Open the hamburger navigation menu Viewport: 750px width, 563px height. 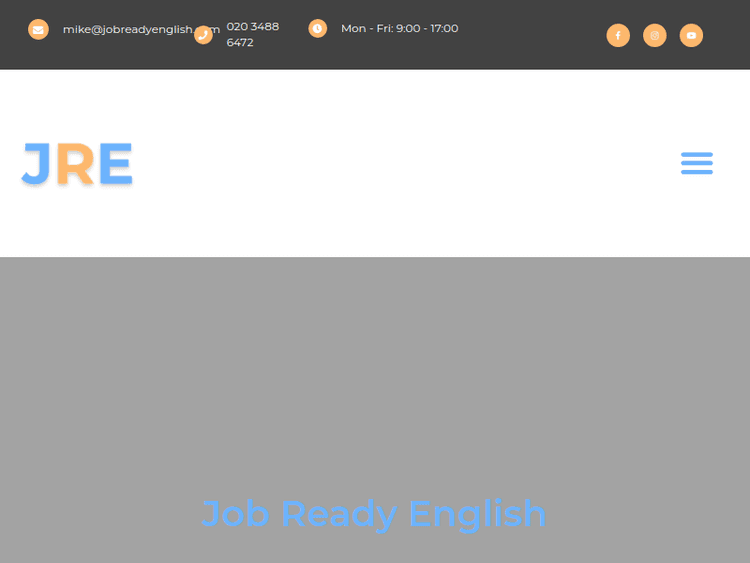pos(697,164)
